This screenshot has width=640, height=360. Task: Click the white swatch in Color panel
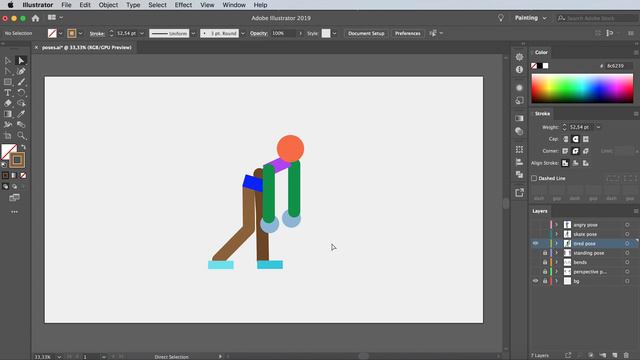(x=546, y=66)
